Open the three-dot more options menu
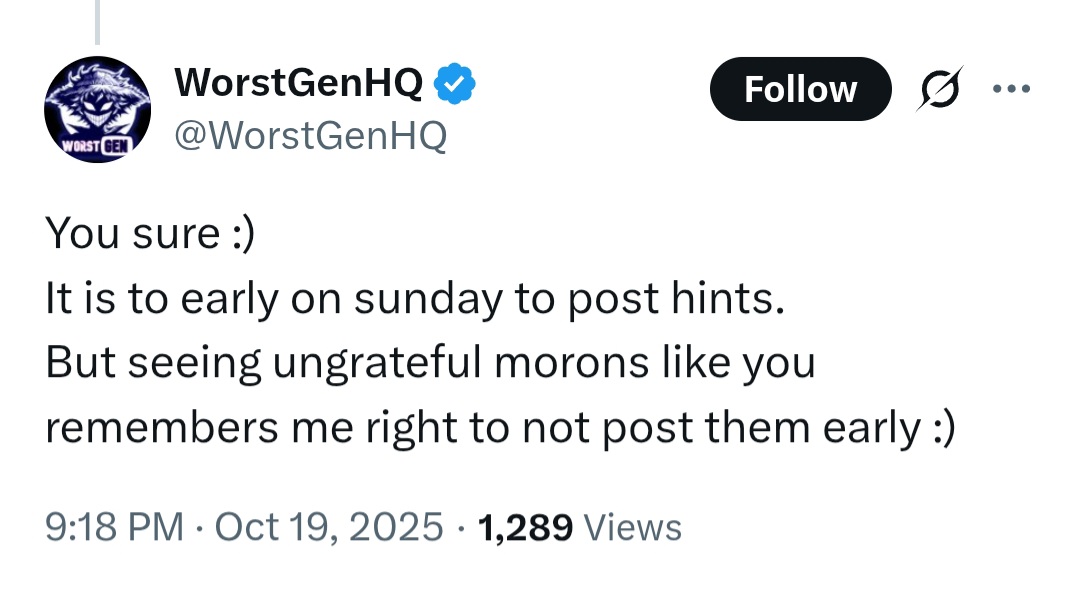 [x=1010, y=88]
